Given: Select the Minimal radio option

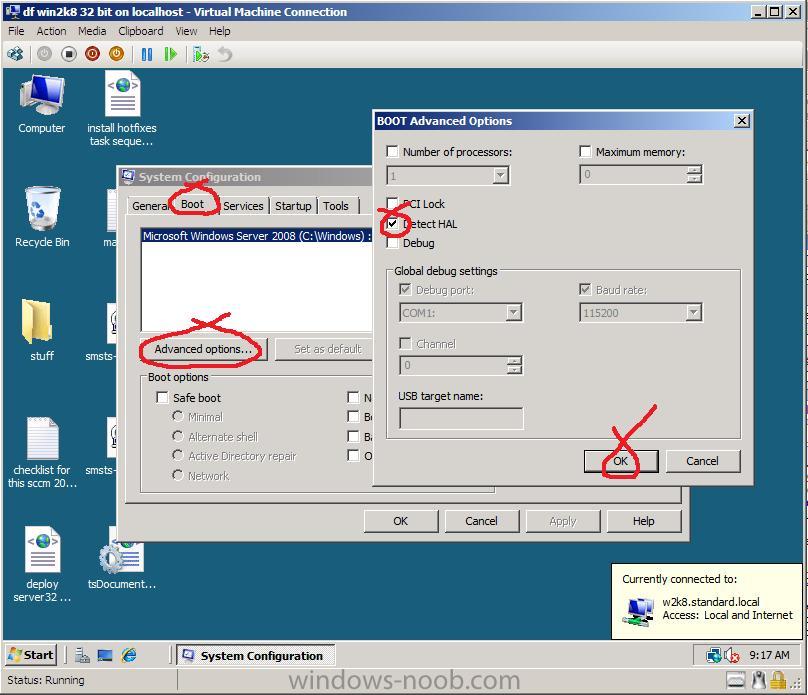Looking at the screenshot, I should click(x=178, y=416).
